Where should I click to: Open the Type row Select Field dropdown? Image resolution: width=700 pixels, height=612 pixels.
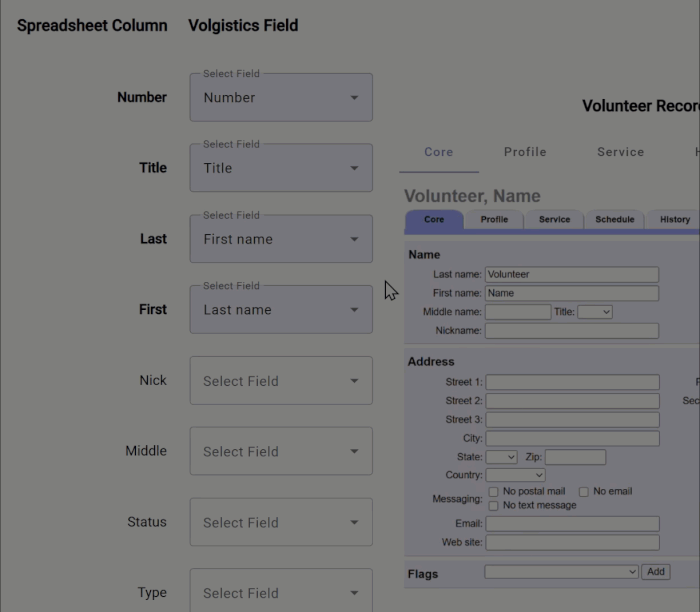[x=280, y=593]
